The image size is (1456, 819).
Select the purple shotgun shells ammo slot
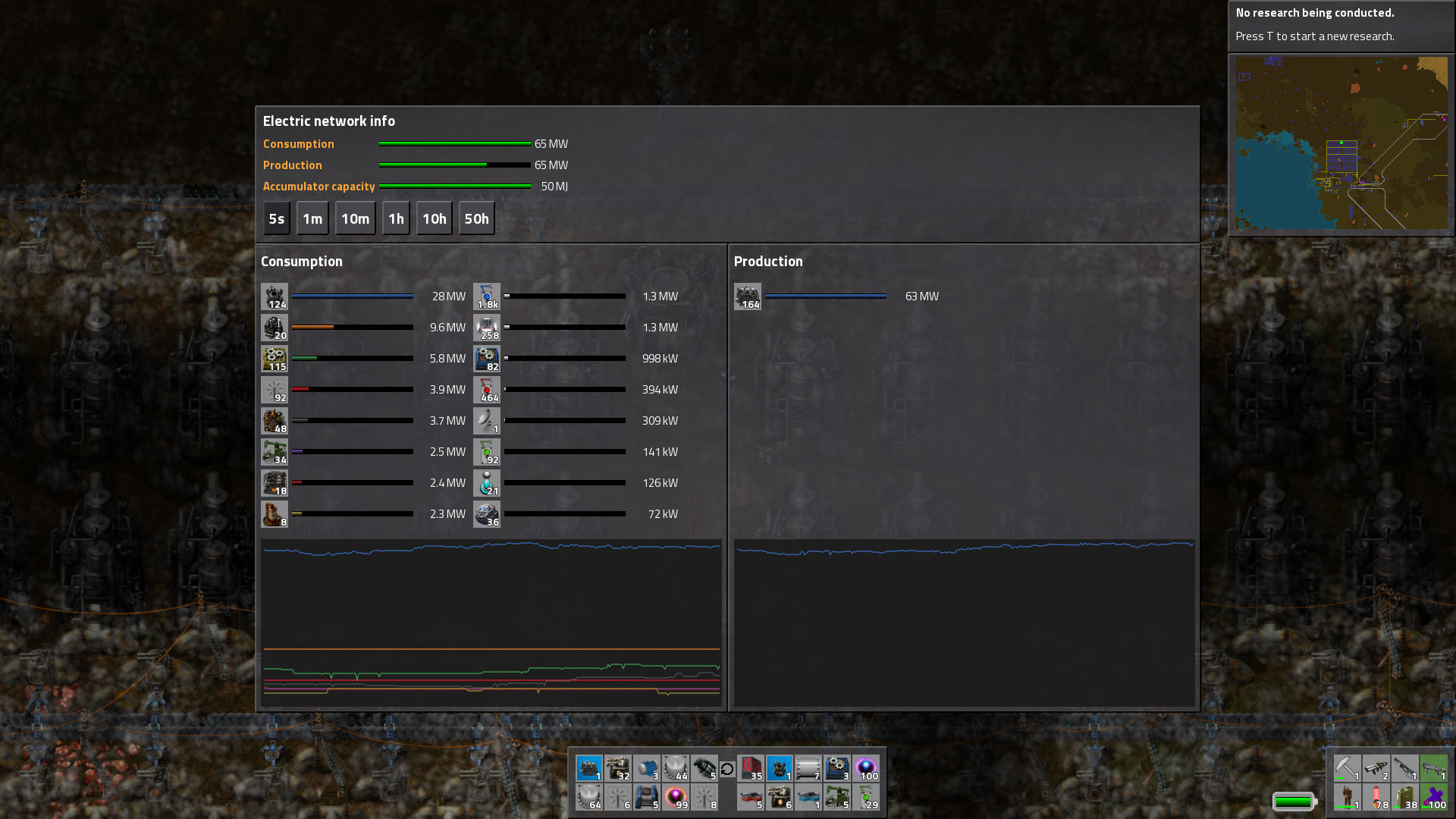[1434, 797]
